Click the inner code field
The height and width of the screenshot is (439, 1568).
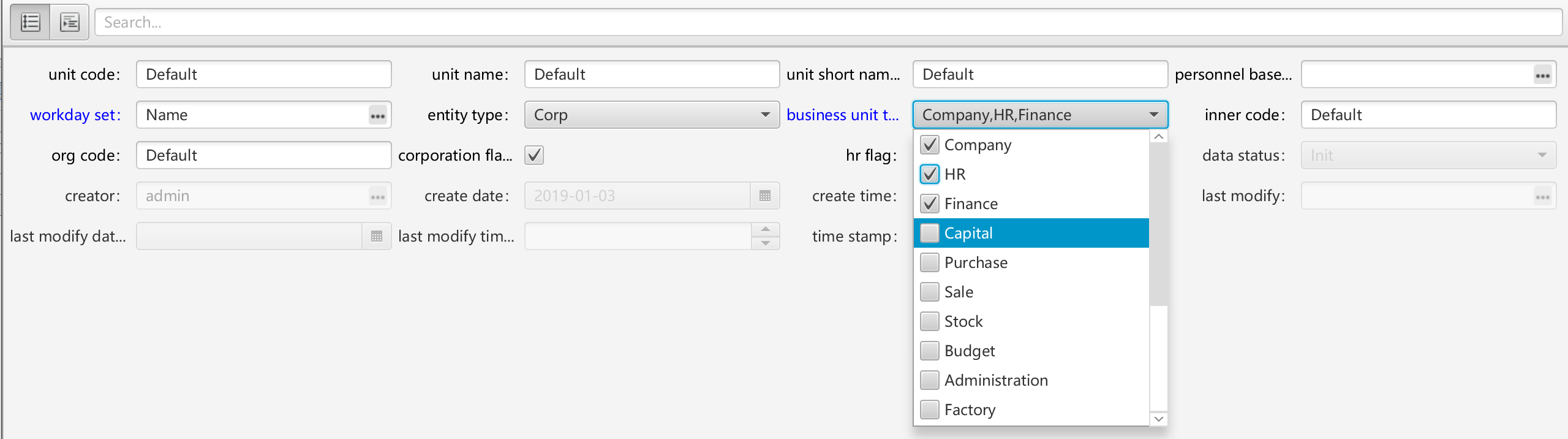tap(1428, 115)
